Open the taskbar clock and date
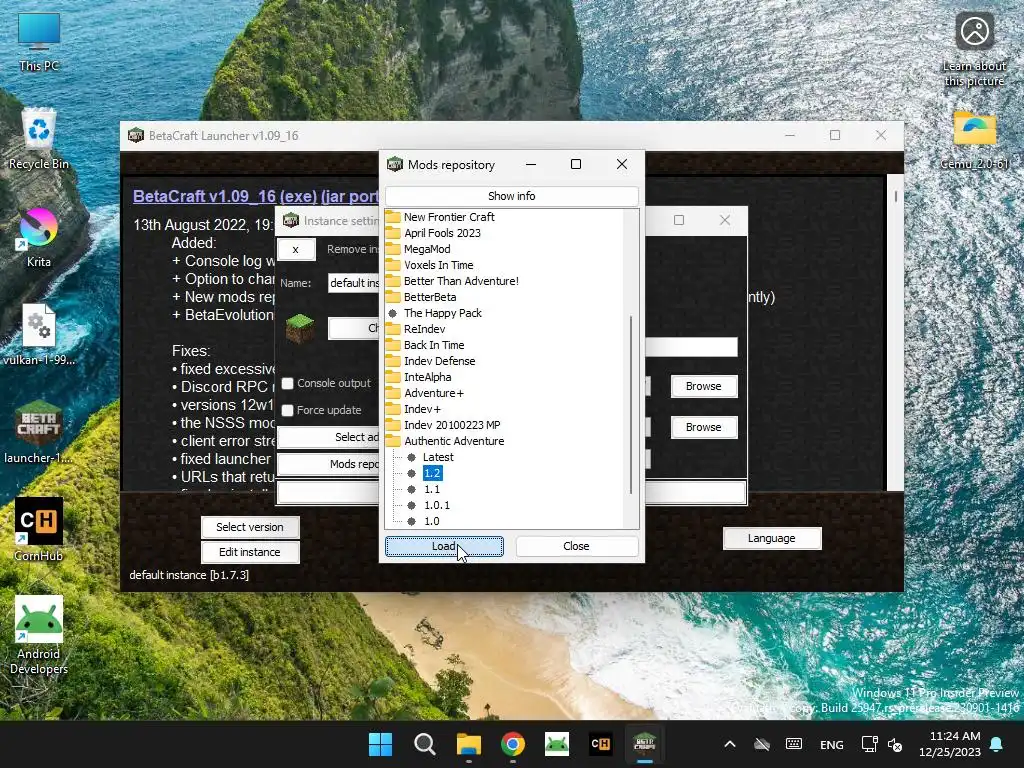1024x768 pixels. tap(950, 744)
